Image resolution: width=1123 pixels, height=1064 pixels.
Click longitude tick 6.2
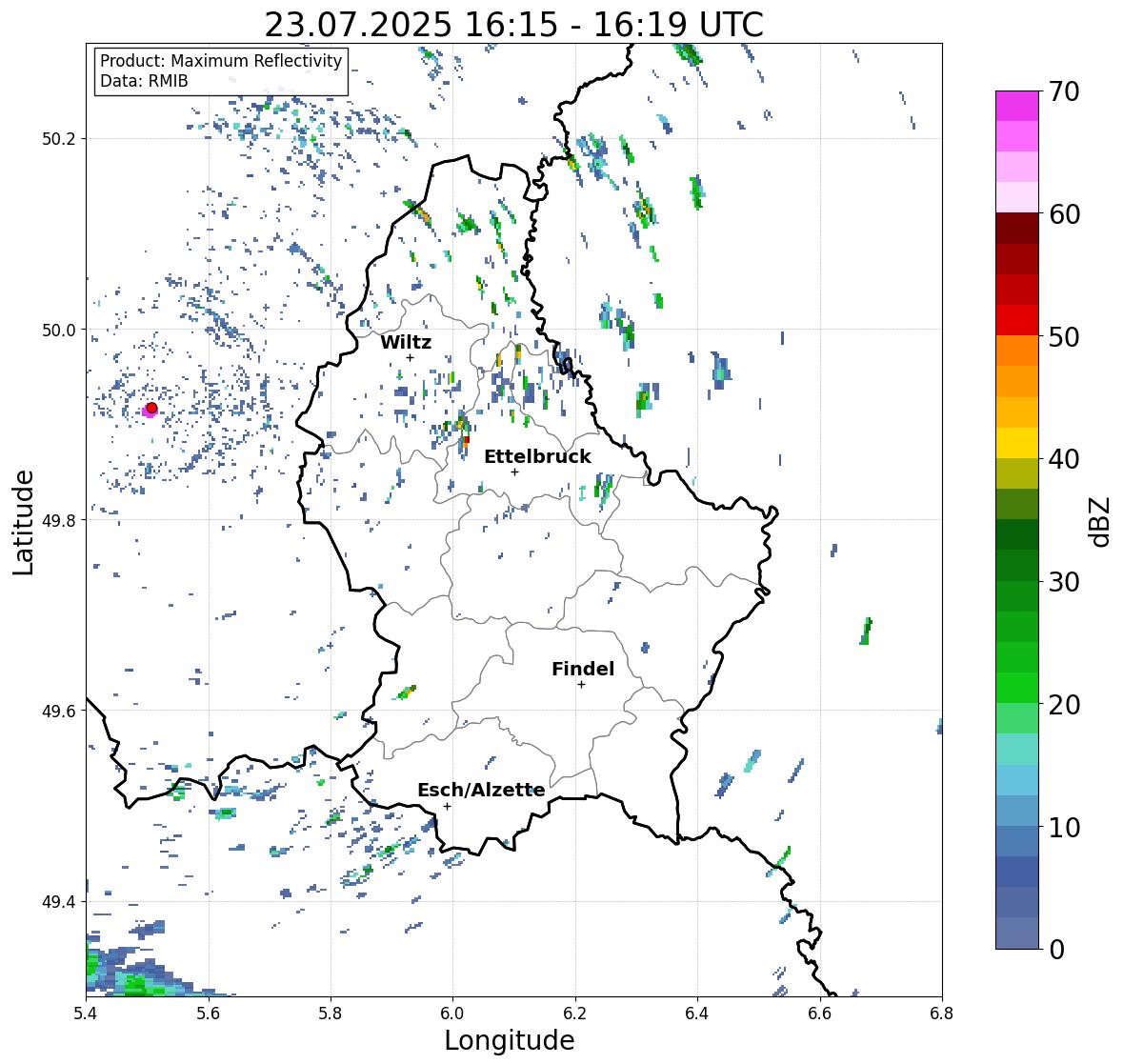click(575, 1013)
